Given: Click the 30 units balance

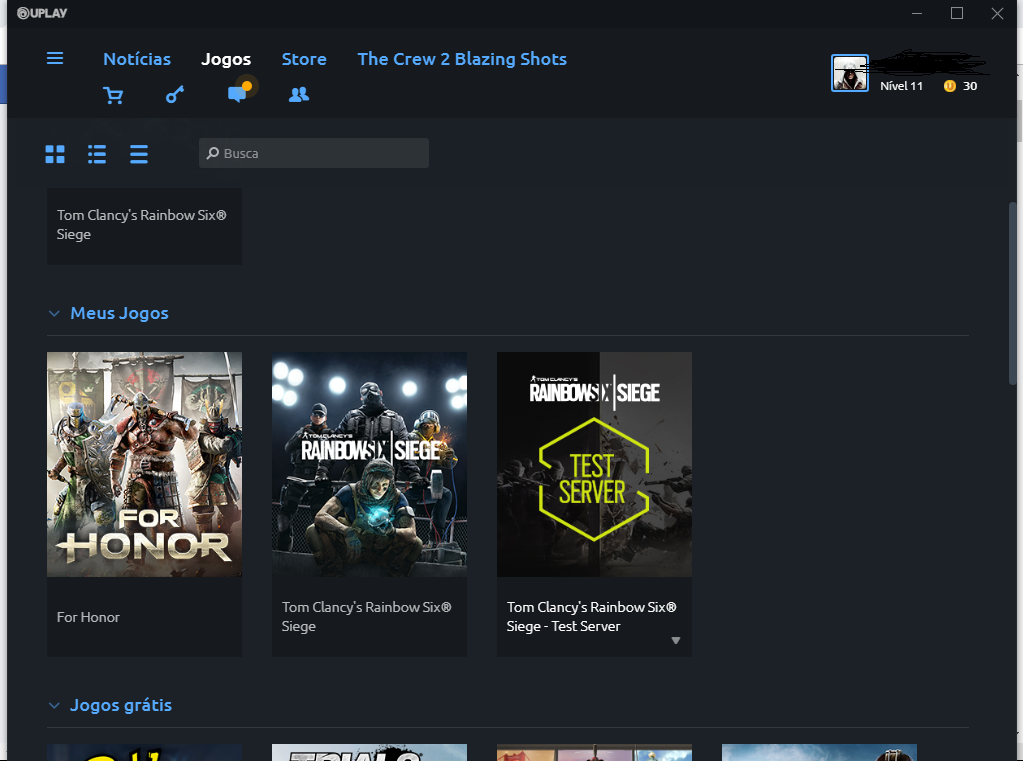Looking at the screenshot, I should [970, 86].
